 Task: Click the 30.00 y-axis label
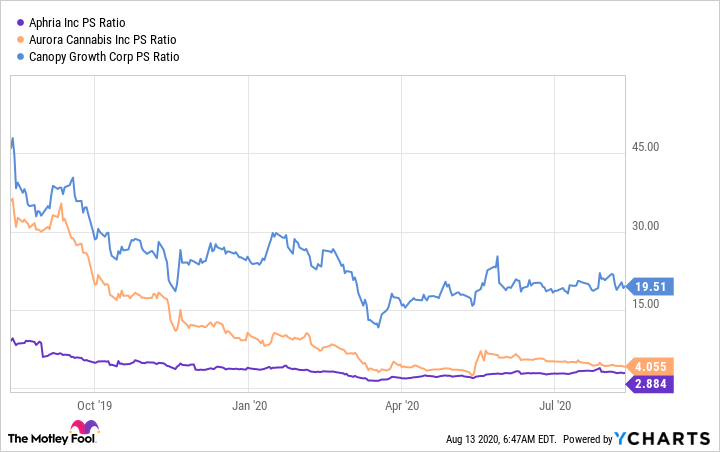646,225
